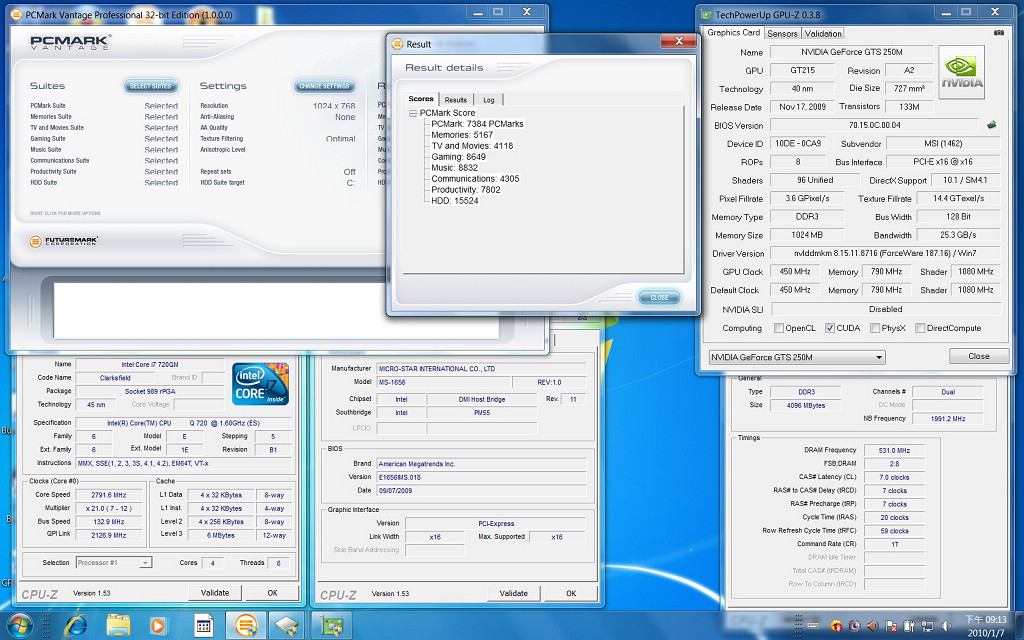Click the BIOS Version field '70.15.0C.00.04'
Viewport: 1024px width, 640px height.
(x=874, y=125)
